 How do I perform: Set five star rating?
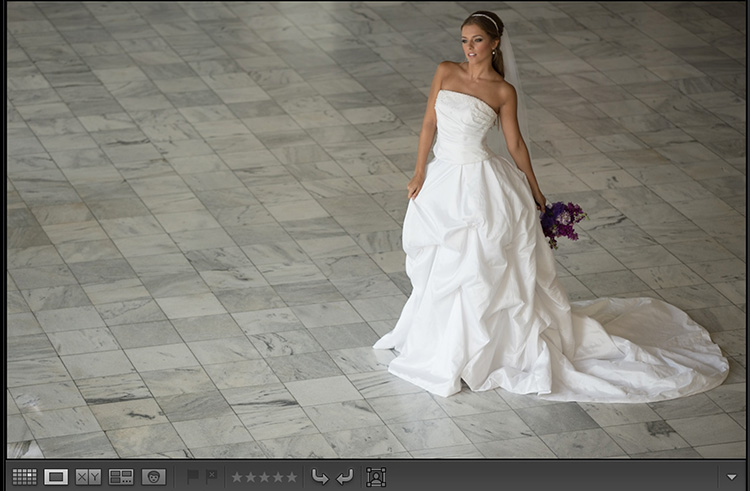(292, 477)
